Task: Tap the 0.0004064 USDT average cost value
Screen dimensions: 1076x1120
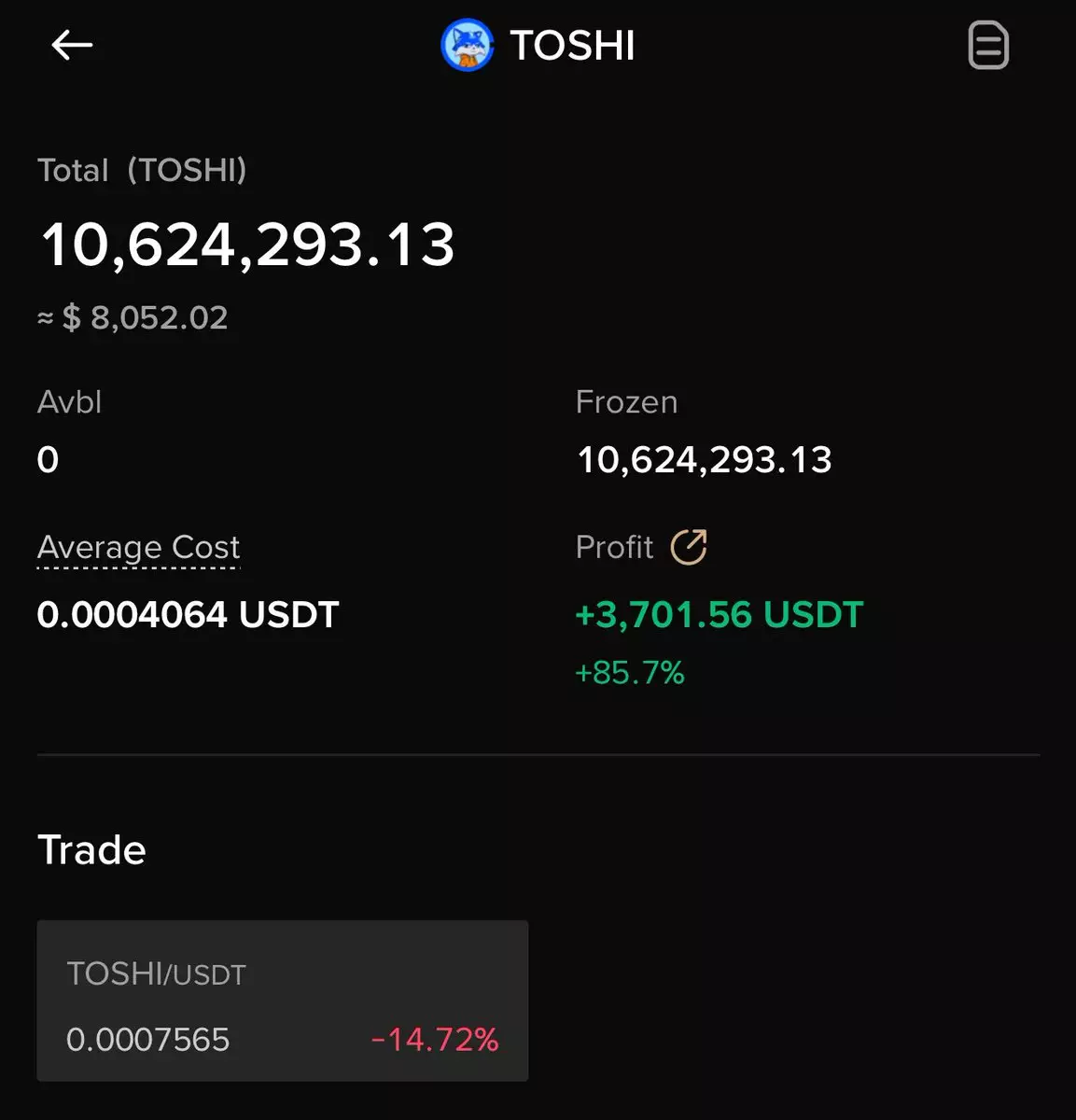Action: coord(188,614)
